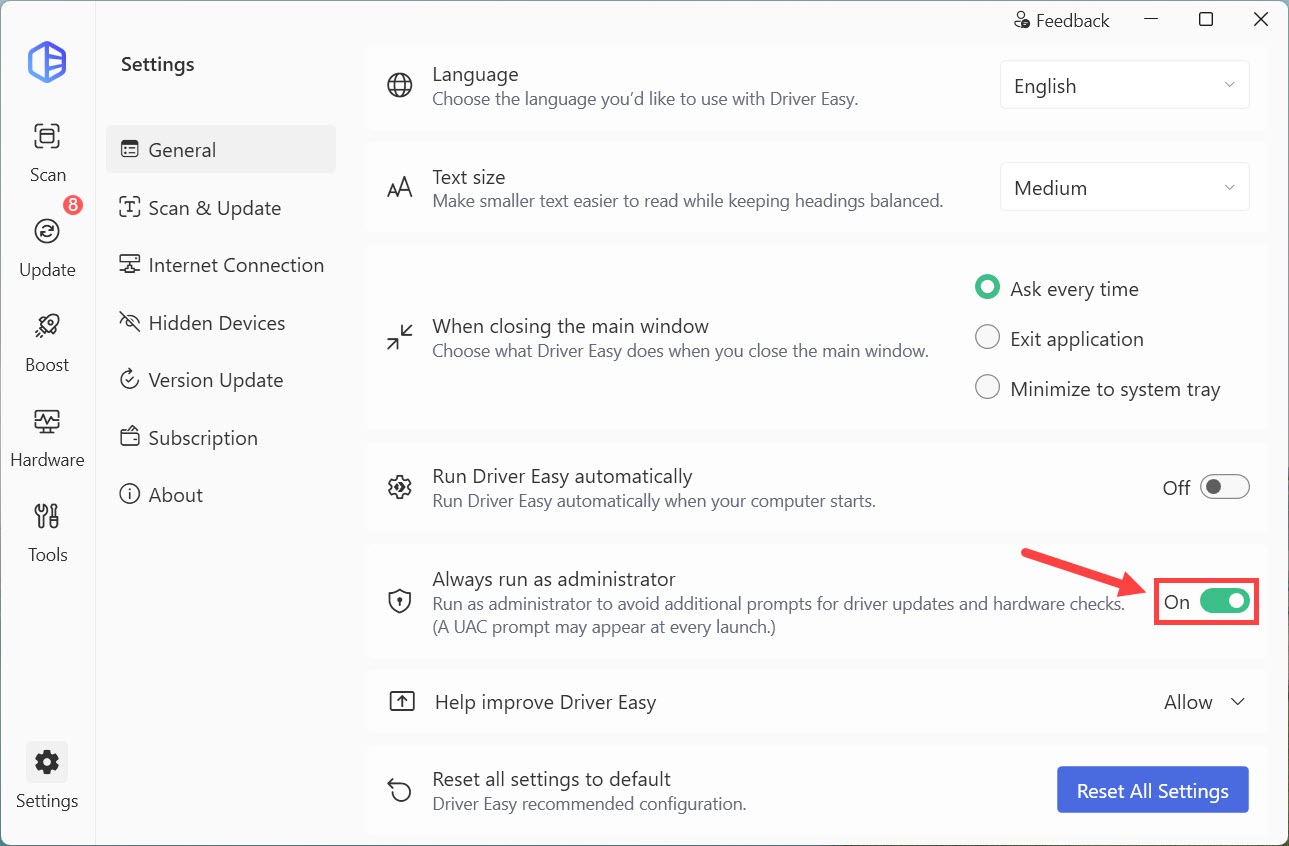Viewport: 1289px width, 846px height.
Task: Minimize the Driver Easy window
Action: coord(1151,20)
